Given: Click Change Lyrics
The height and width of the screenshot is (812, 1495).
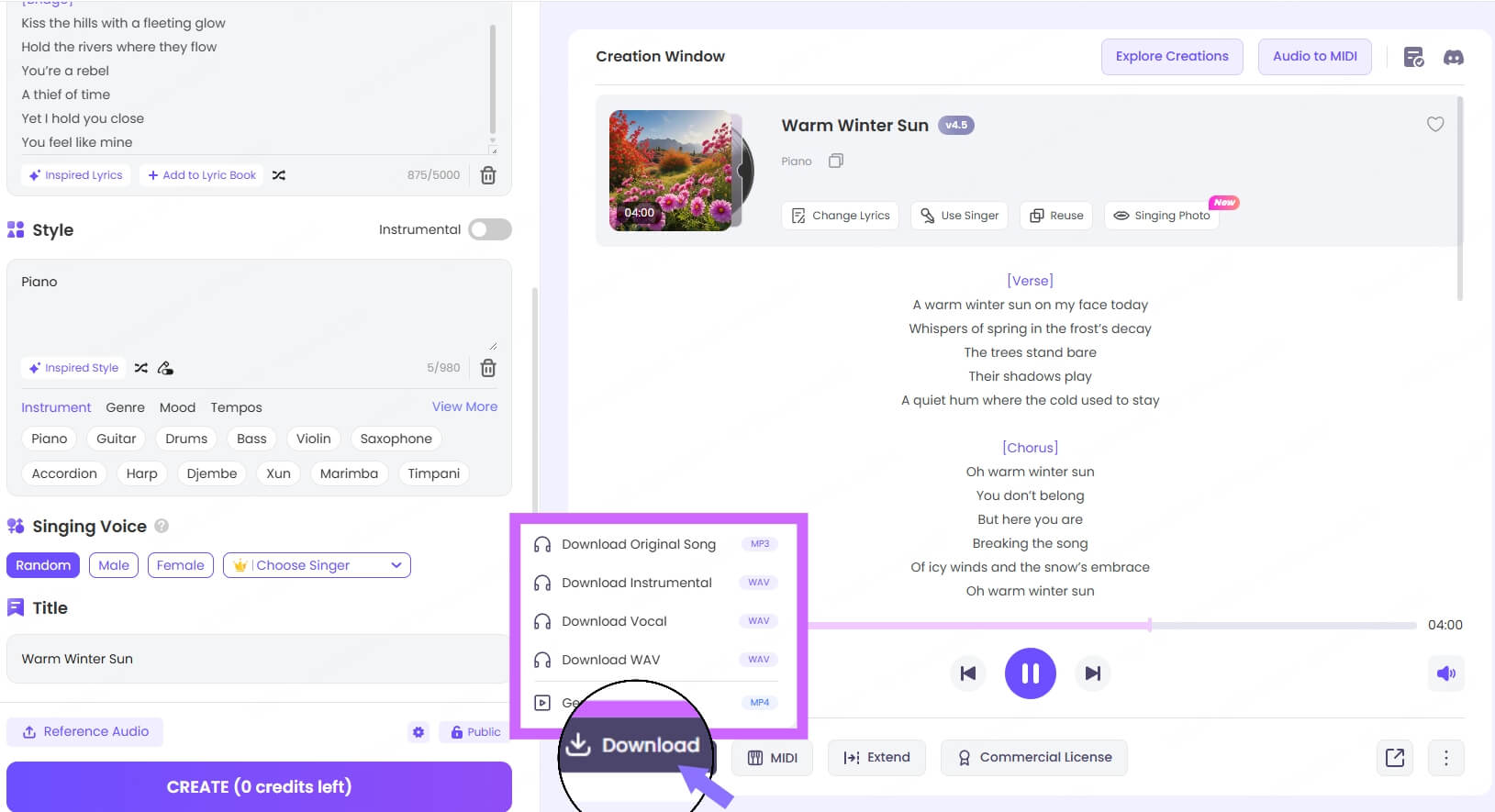Looking at the screenshot, I should coord(841,216).
